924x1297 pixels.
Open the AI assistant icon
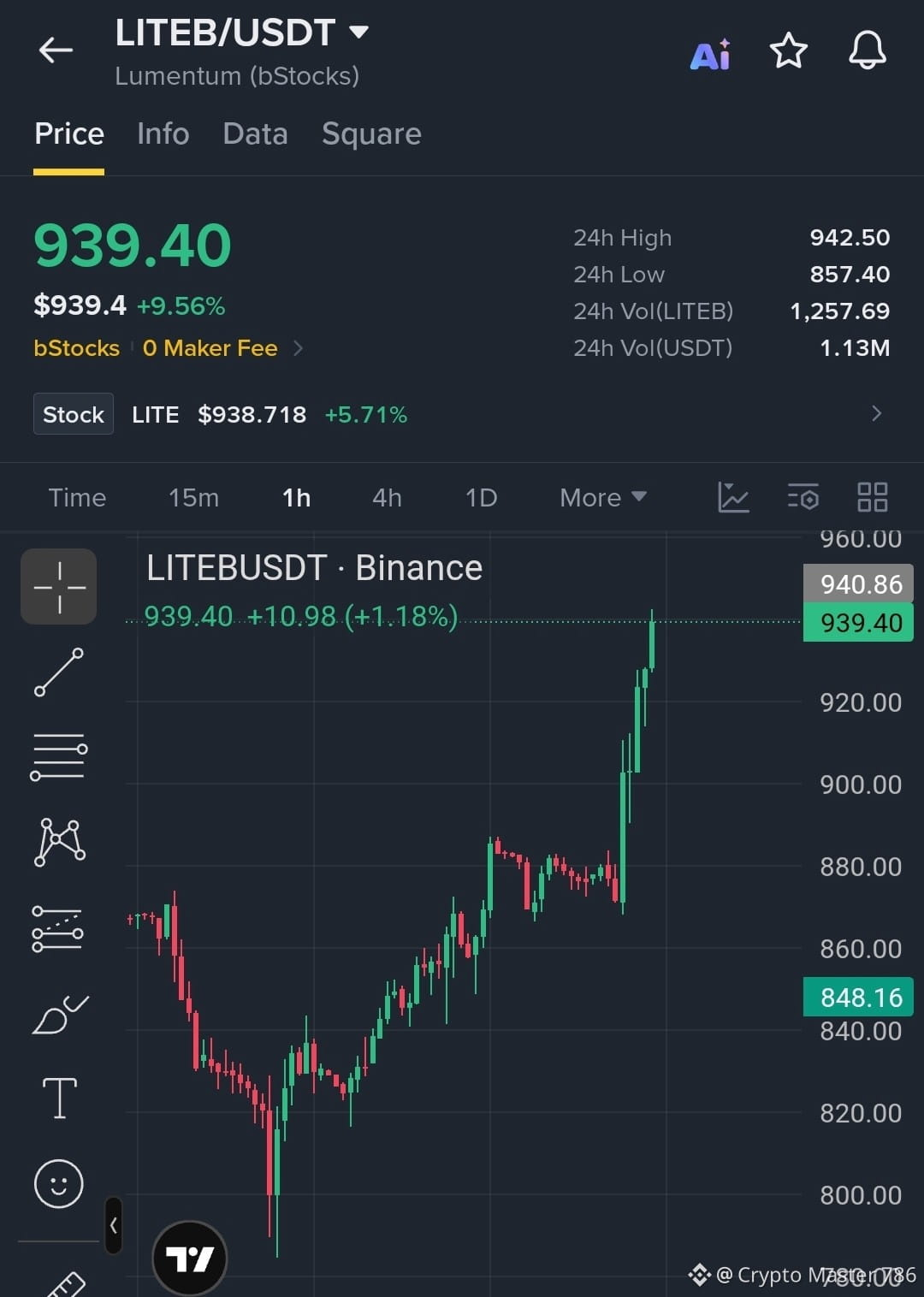(711, 55)
